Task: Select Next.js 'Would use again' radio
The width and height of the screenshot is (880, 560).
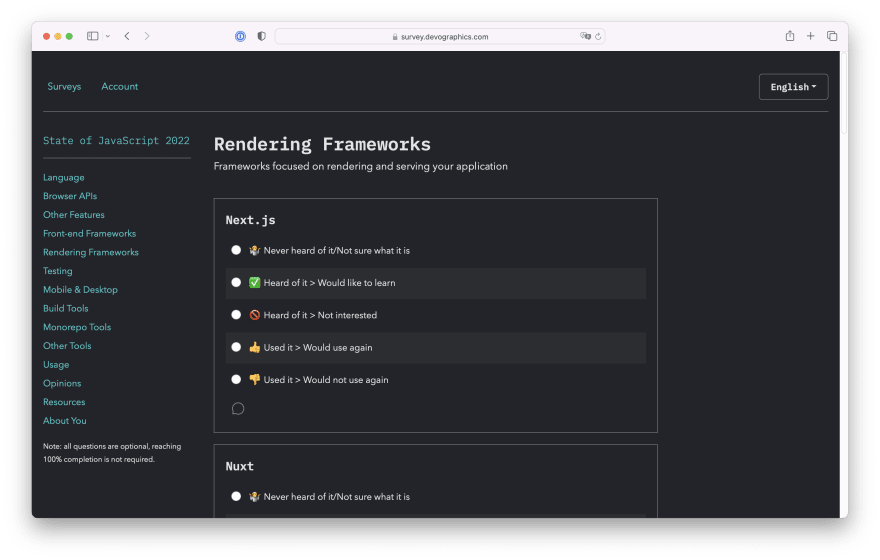Action: click(236, 347)
